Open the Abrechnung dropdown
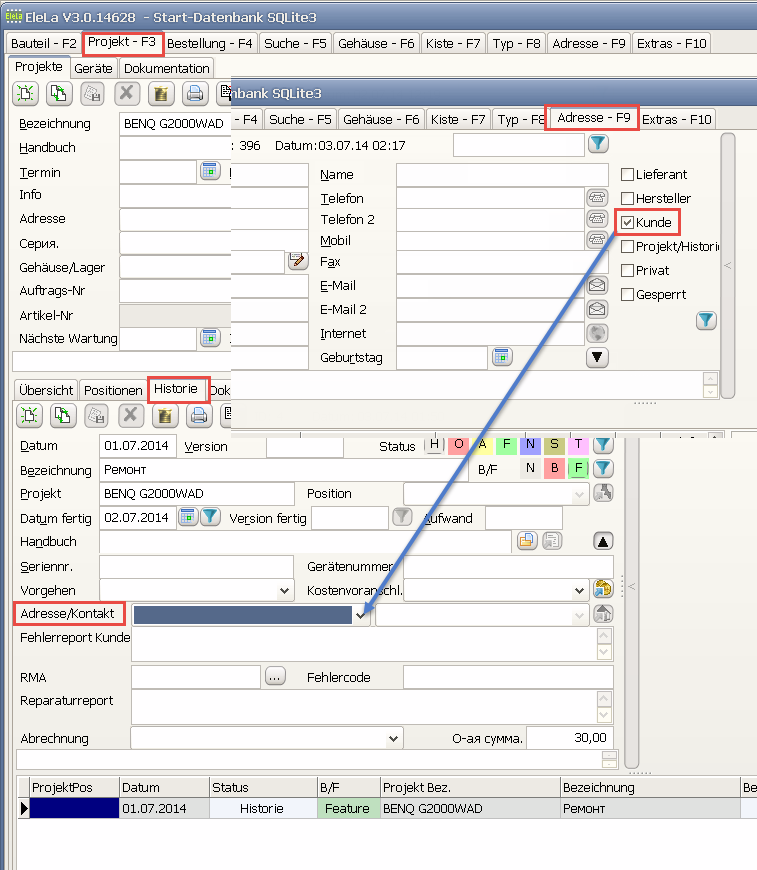Image resolution: width=757 pixels, height=870 pixels. tap(393, 738)
